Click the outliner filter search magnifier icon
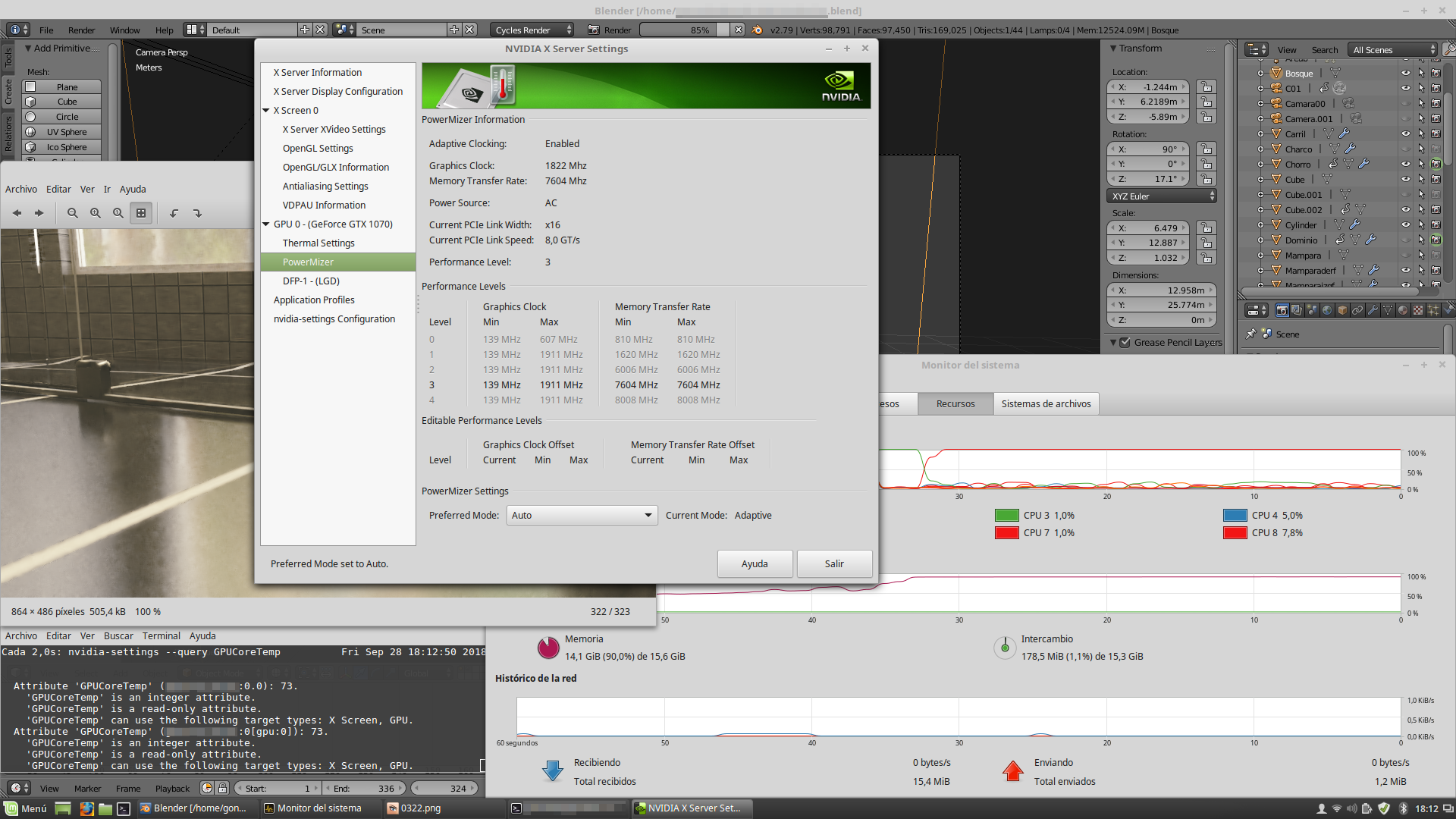The width and height of the screenshot is (1456, 819). click(x=1449, y=49)
